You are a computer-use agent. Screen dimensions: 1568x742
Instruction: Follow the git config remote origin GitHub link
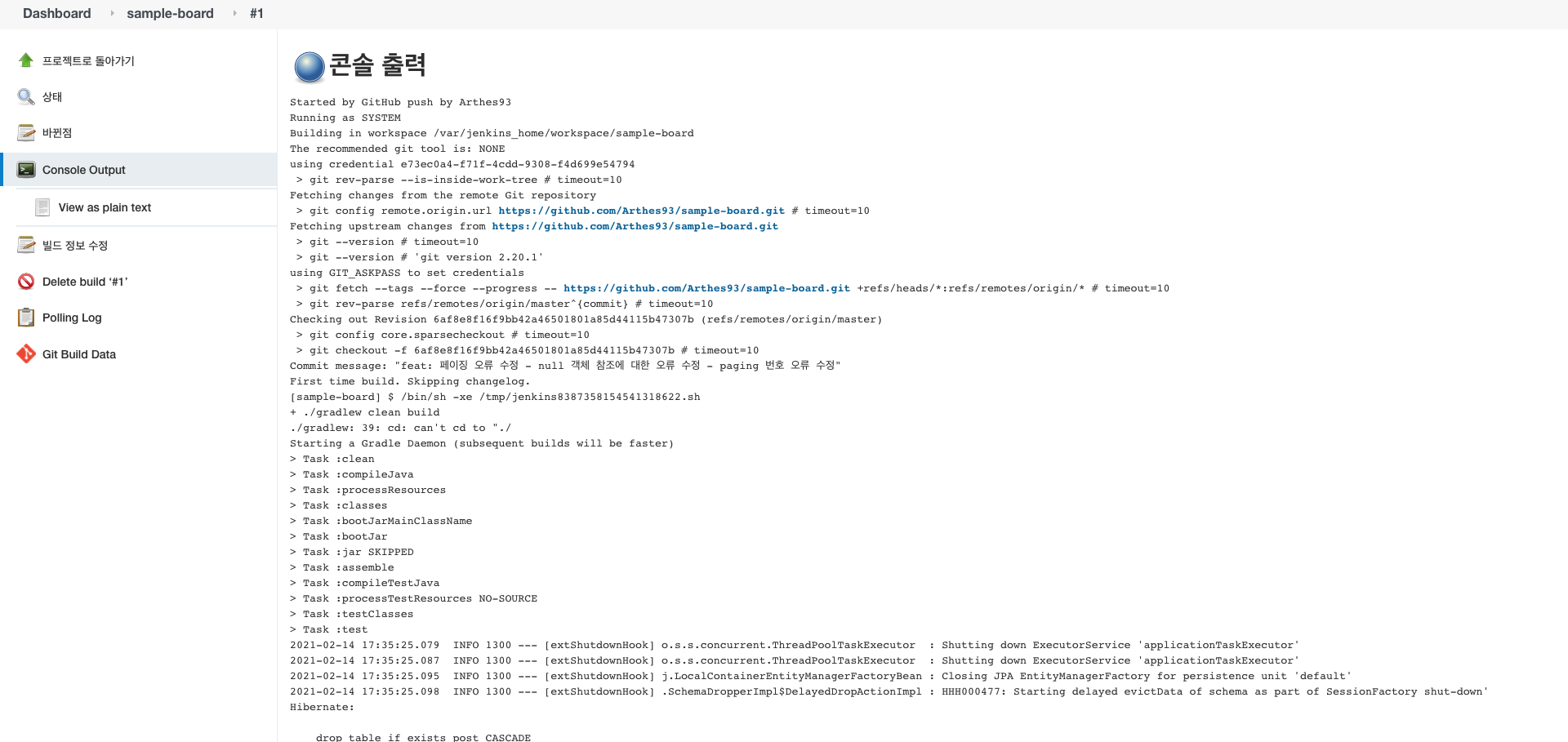pos(641,211)
